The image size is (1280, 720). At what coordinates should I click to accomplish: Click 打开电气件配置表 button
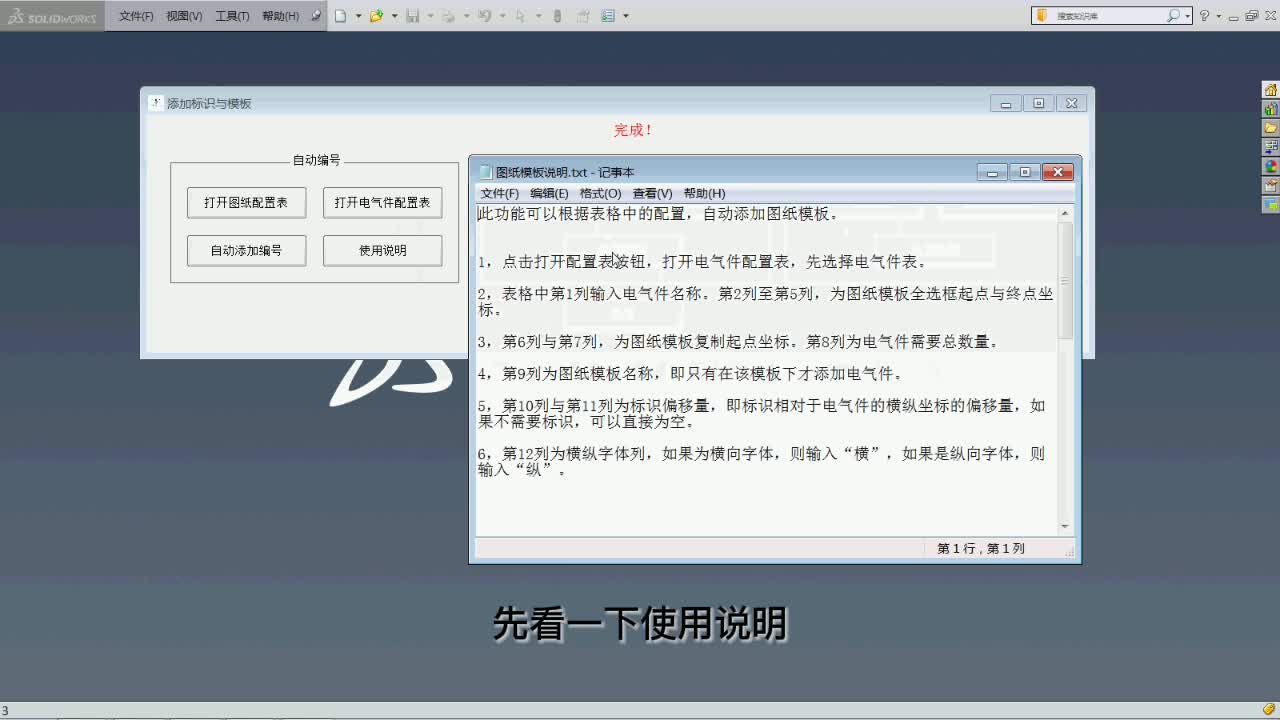pyautogui.click(x=382, y=202)
